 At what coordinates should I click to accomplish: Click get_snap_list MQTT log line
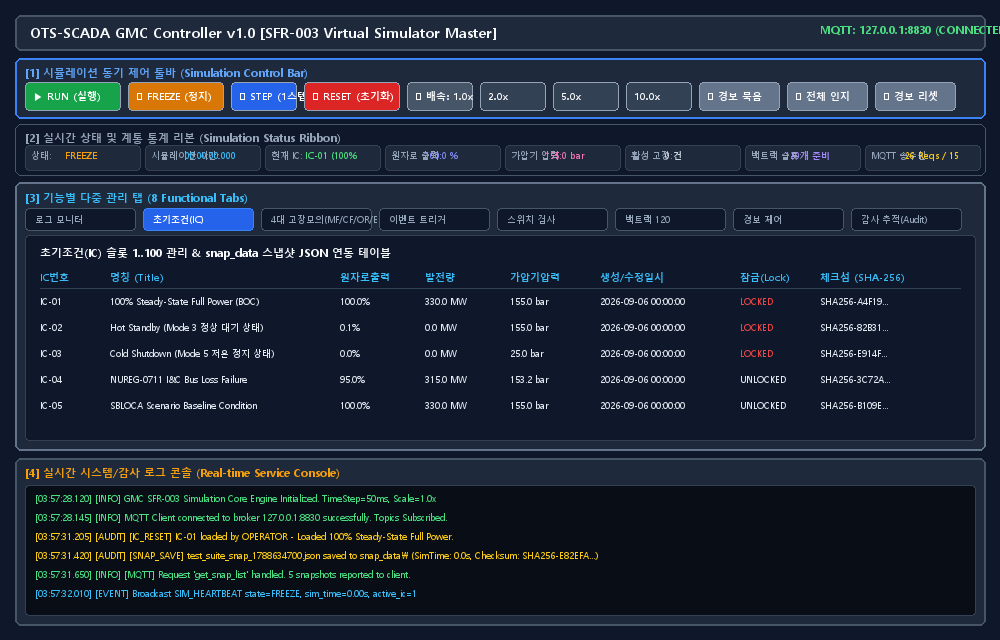point(223,575)
